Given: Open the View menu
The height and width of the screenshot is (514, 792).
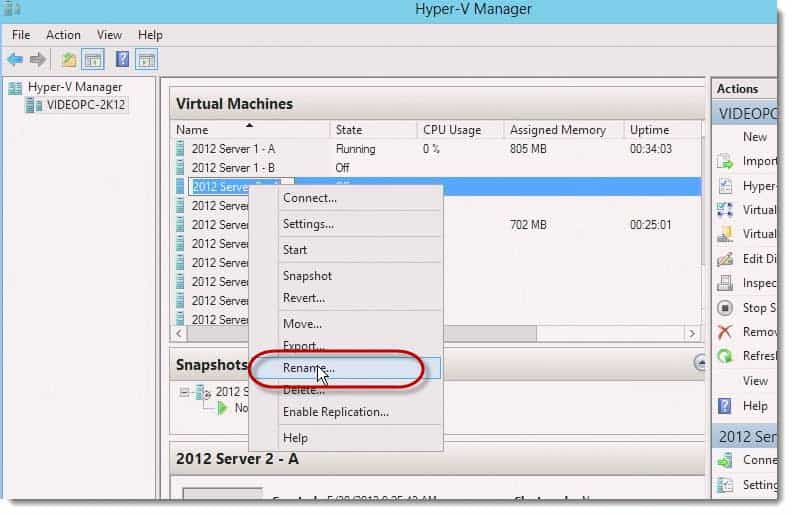Looking at the screenshot, I should click(x=109, y=35).
